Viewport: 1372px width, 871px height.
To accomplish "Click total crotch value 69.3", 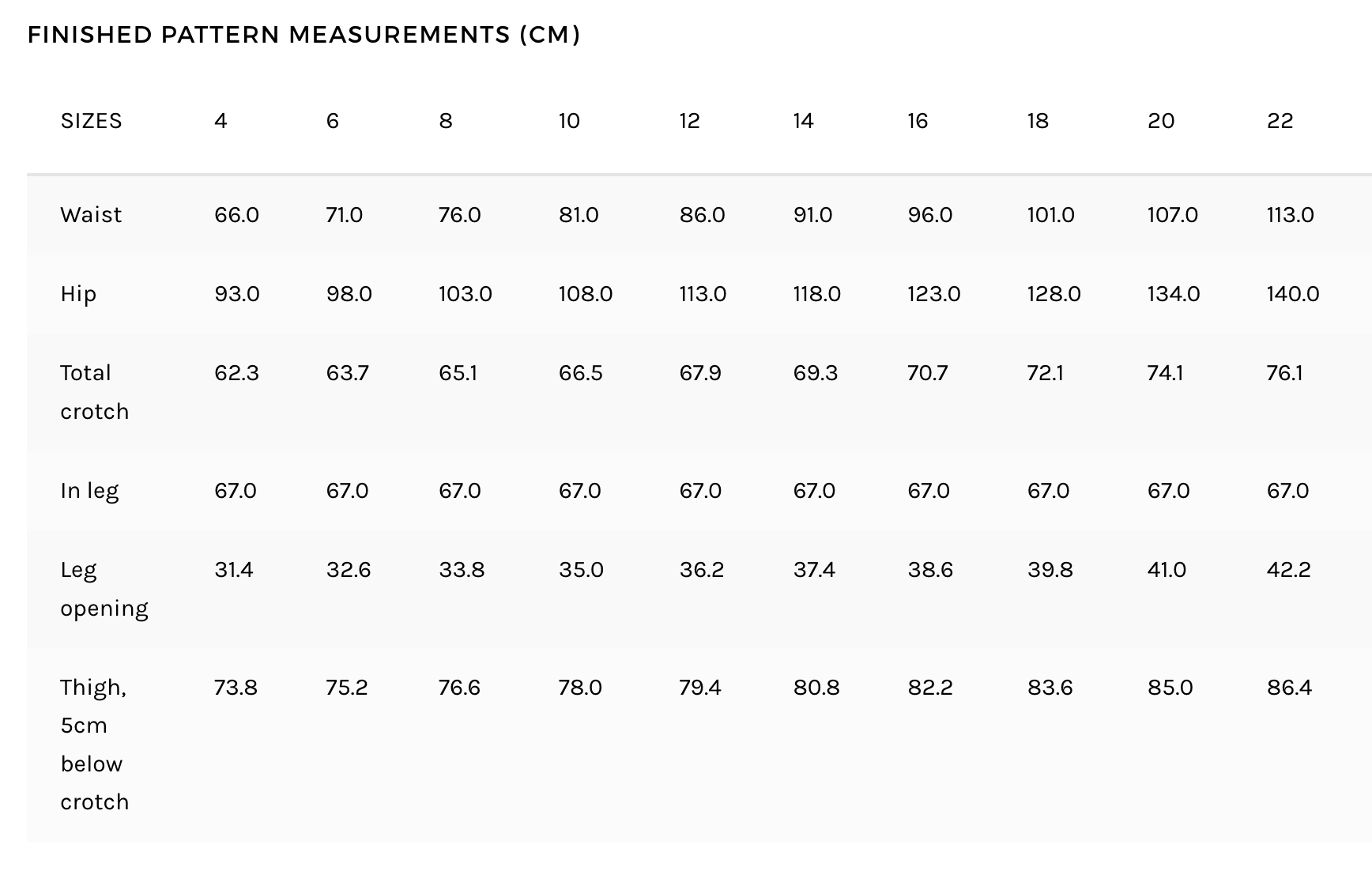I will tap(816, 373).
